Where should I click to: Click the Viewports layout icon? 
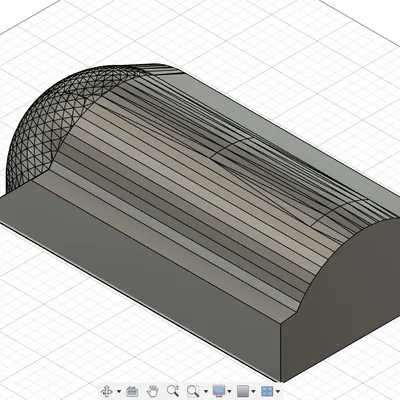[x=267, y=391]
